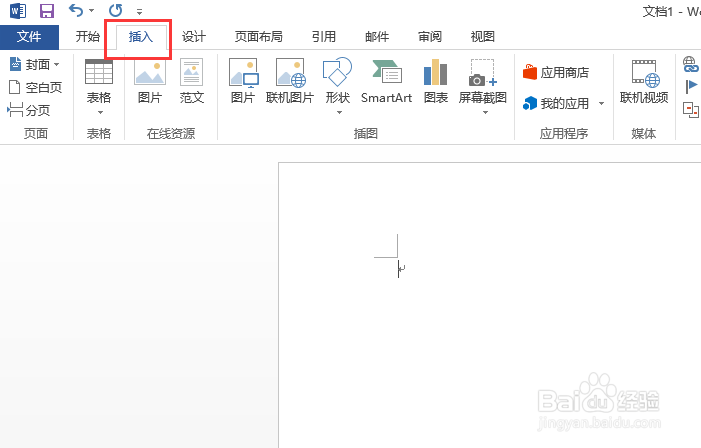The image size is (701, 448).
Task: Click the 屏幕截图 screenshot icon
Action: point(483,72)
